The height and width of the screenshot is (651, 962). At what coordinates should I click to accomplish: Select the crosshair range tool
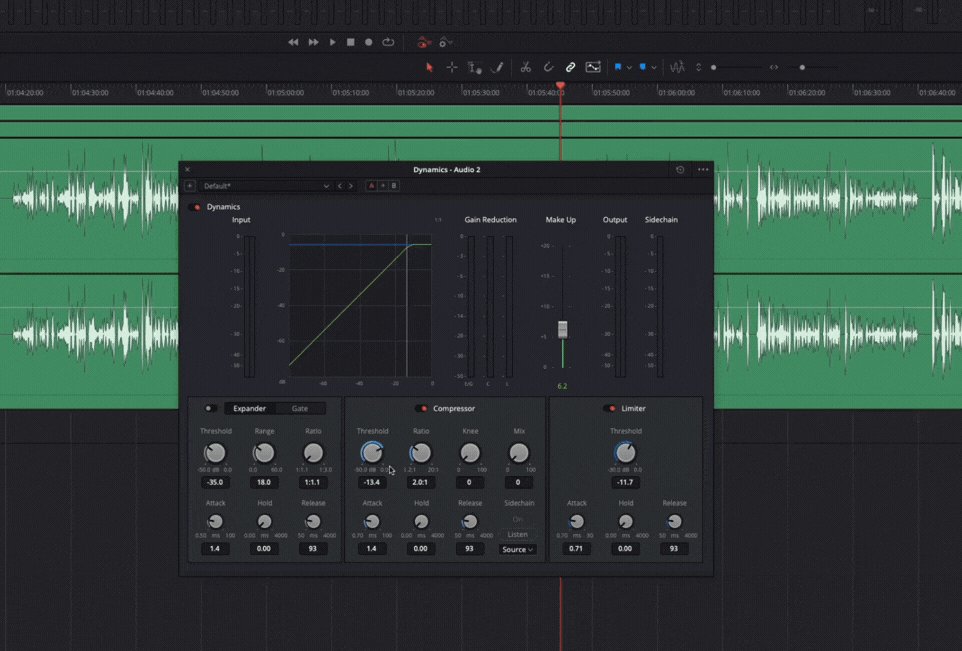pyautogui.click(x=452, y=67)
